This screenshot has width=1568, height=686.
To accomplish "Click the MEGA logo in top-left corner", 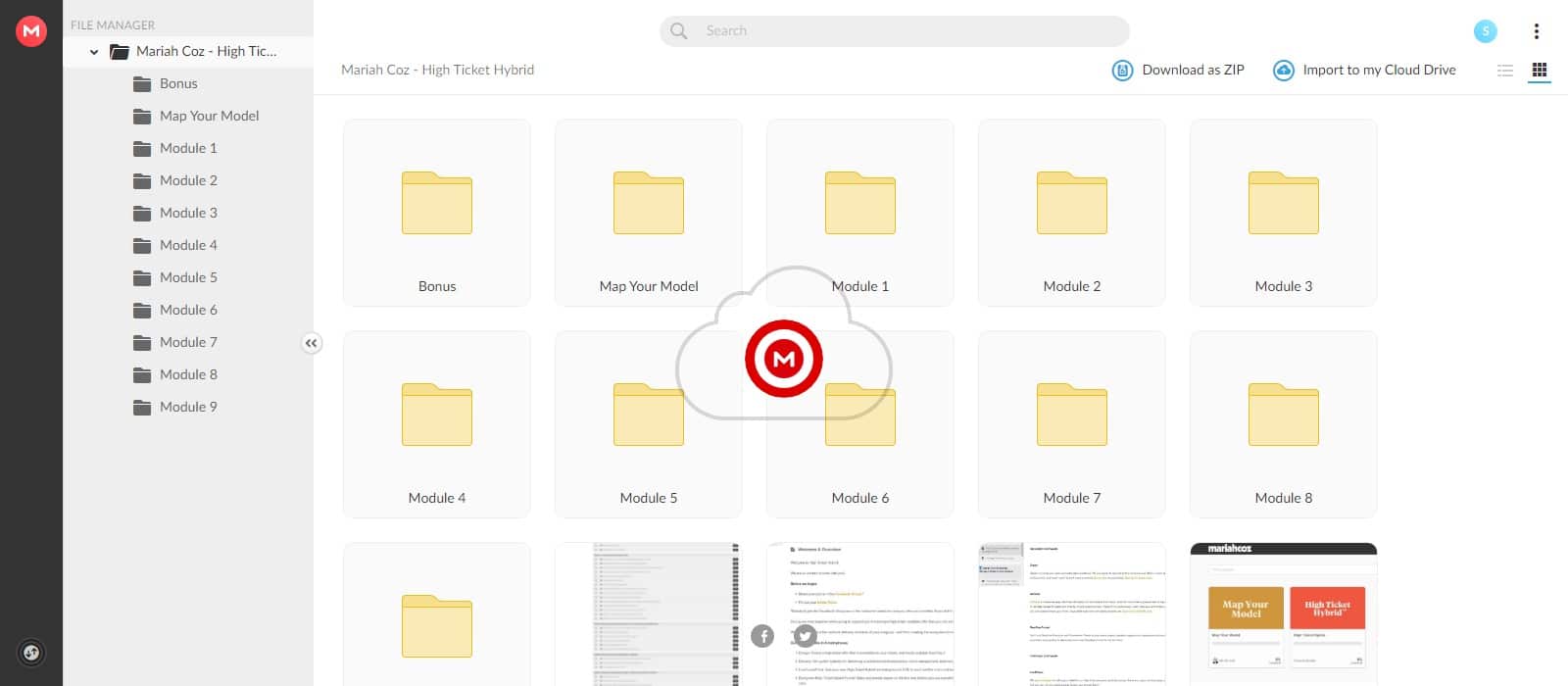I will tap(31, 31).
